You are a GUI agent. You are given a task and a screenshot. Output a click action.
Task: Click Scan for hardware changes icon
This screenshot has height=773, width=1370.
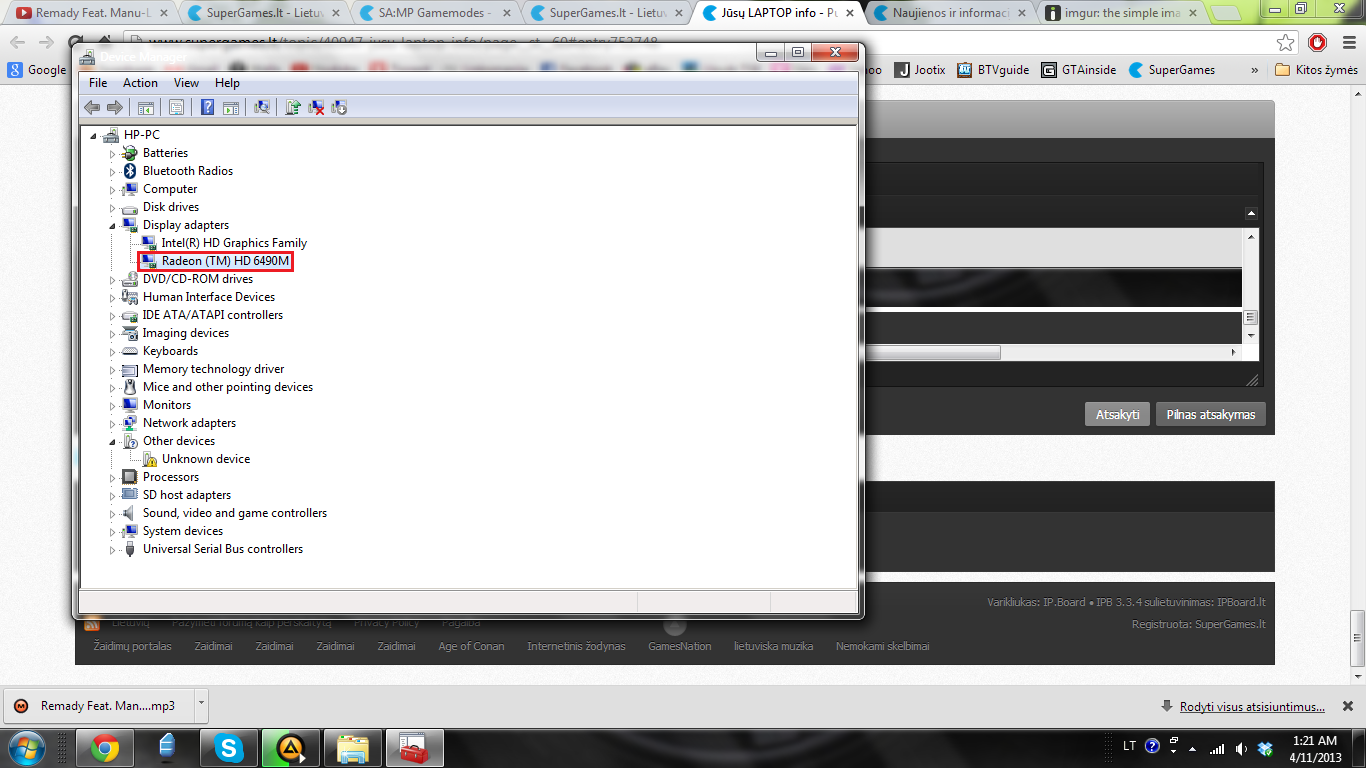[x=262, y=107]
